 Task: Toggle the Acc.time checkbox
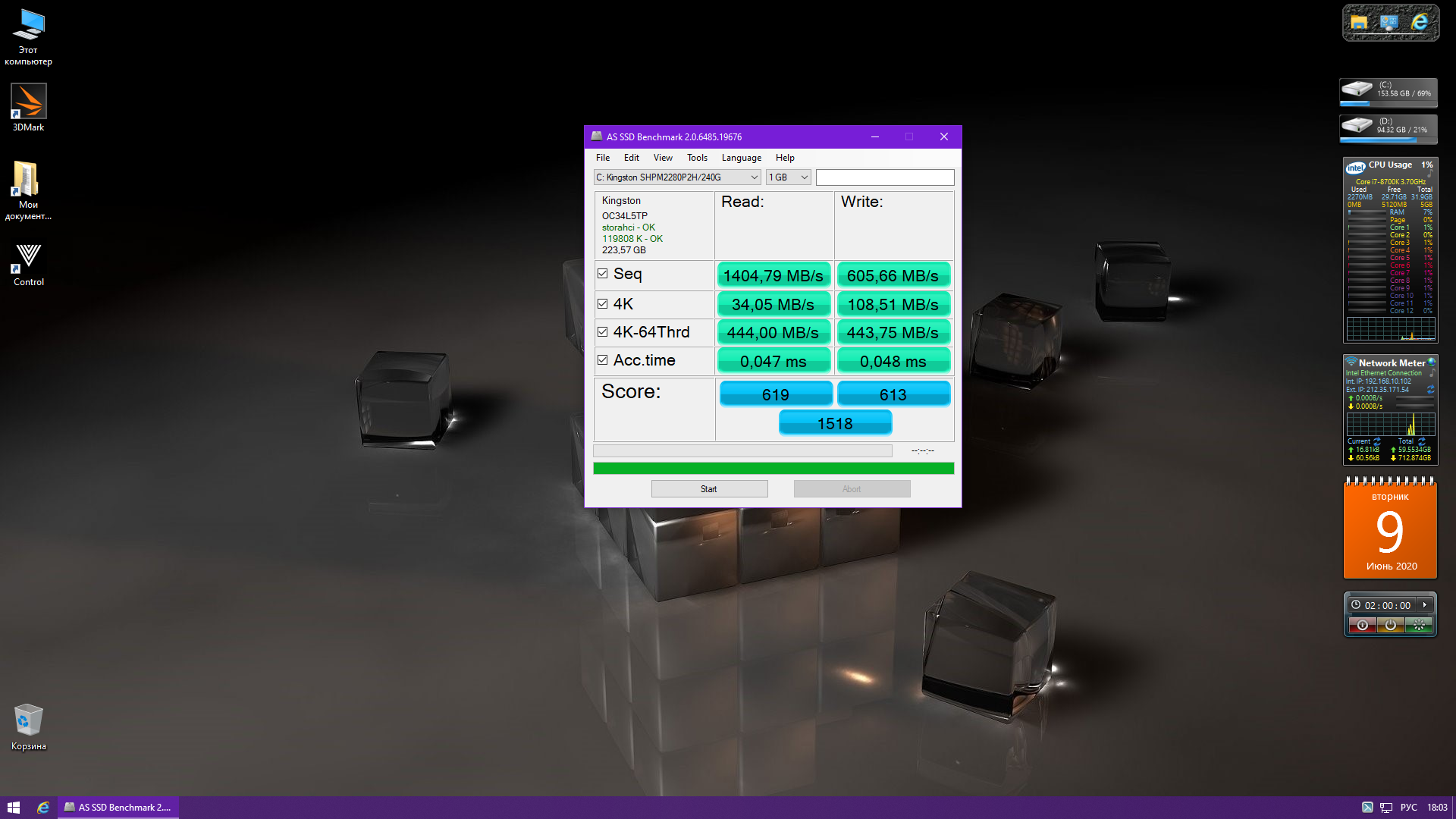coord(603,360)
